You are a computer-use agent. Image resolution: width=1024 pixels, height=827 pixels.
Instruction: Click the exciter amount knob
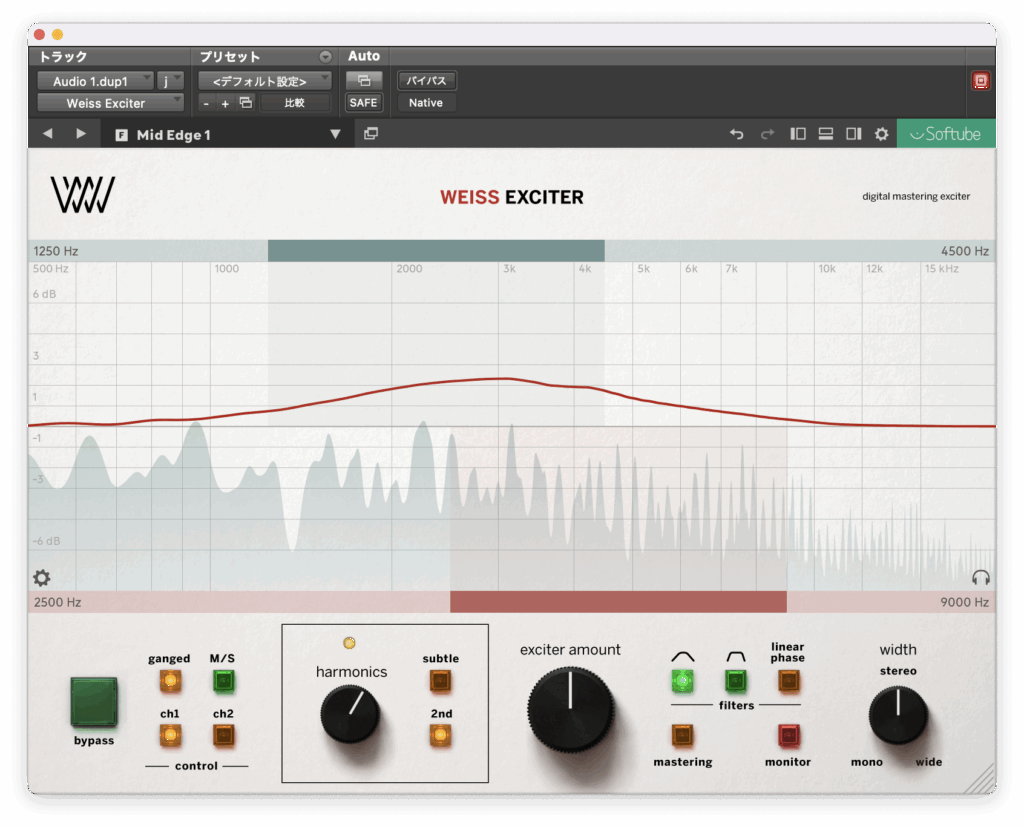(x=571, y=709)
